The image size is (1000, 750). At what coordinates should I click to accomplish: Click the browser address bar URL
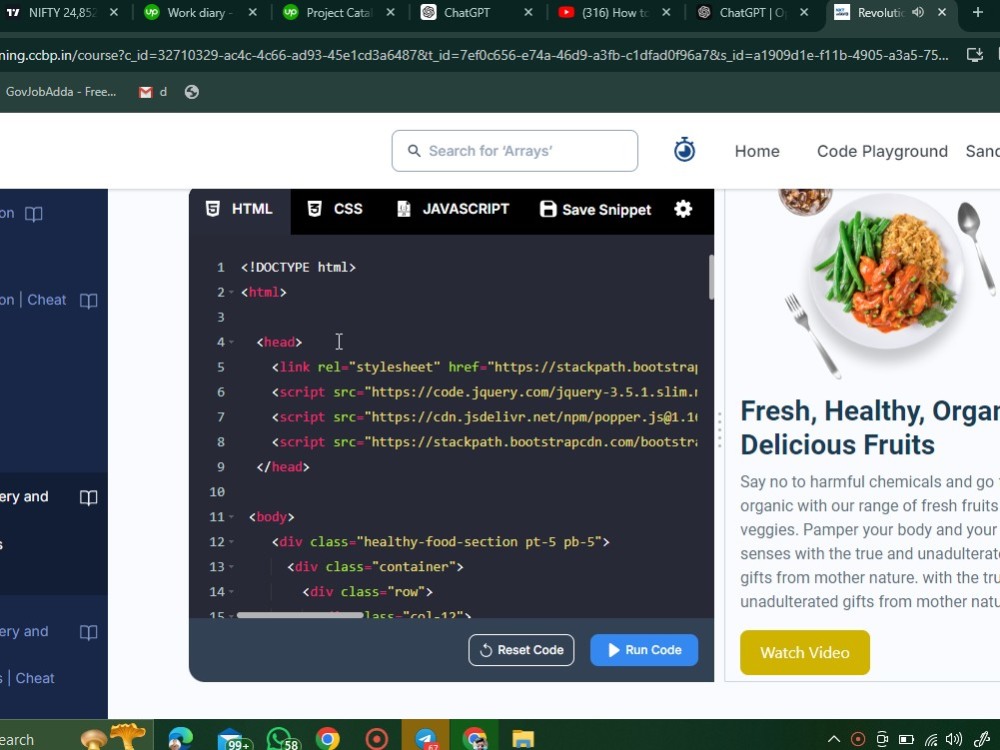(475, 55)
